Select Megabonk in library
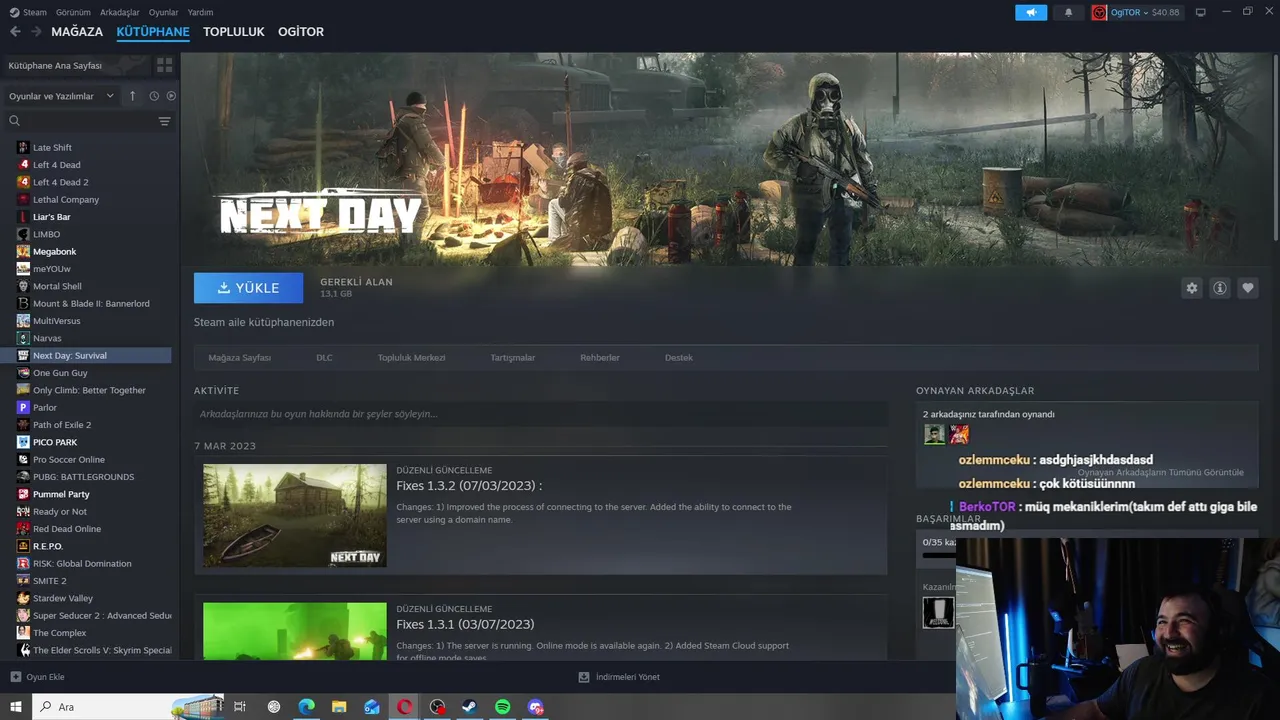The width and height of the screenshot is (1280, 720). [54, 252]
